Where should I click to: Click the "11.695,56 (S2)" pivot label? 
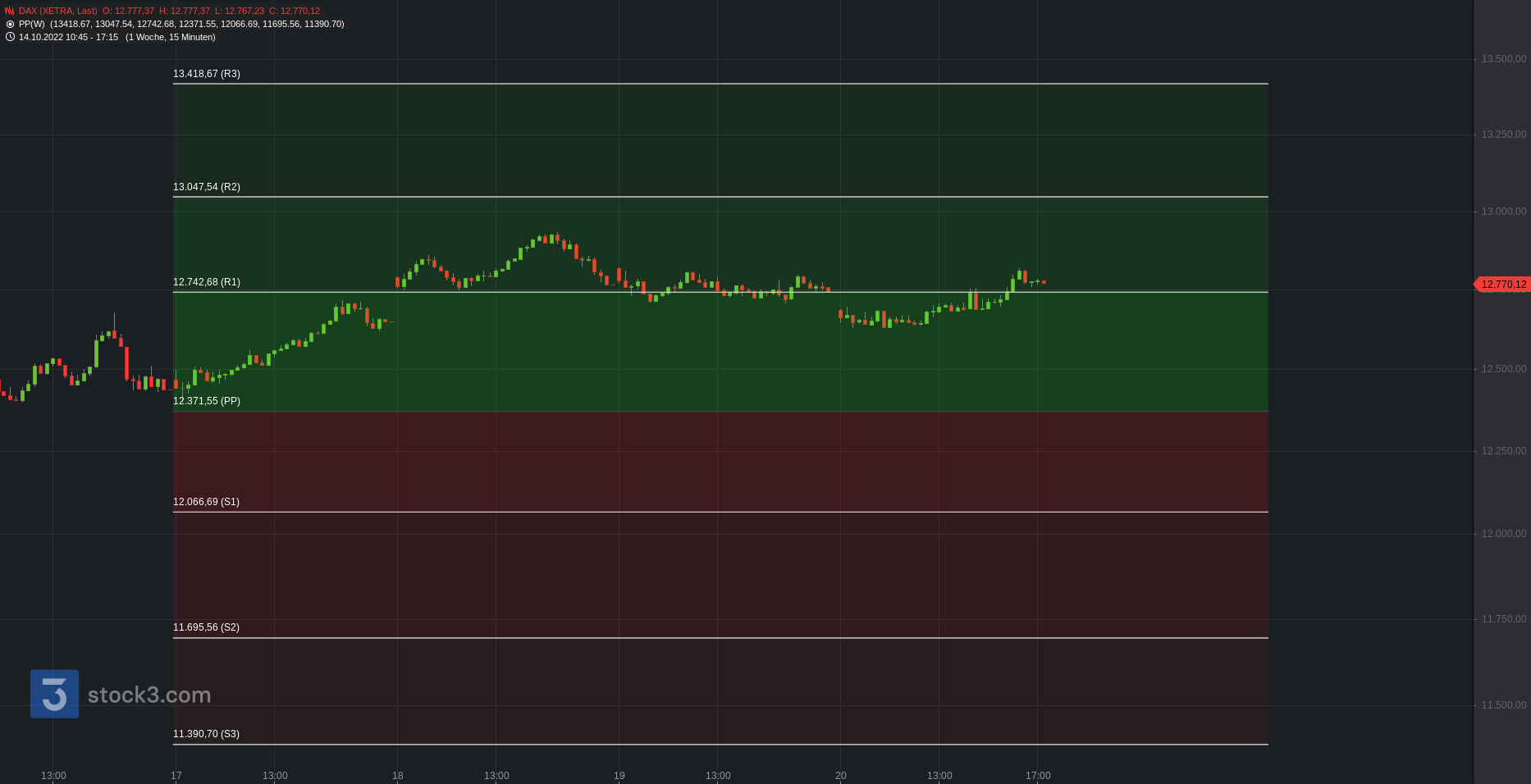pyautogui.click(x=206, y=627)
